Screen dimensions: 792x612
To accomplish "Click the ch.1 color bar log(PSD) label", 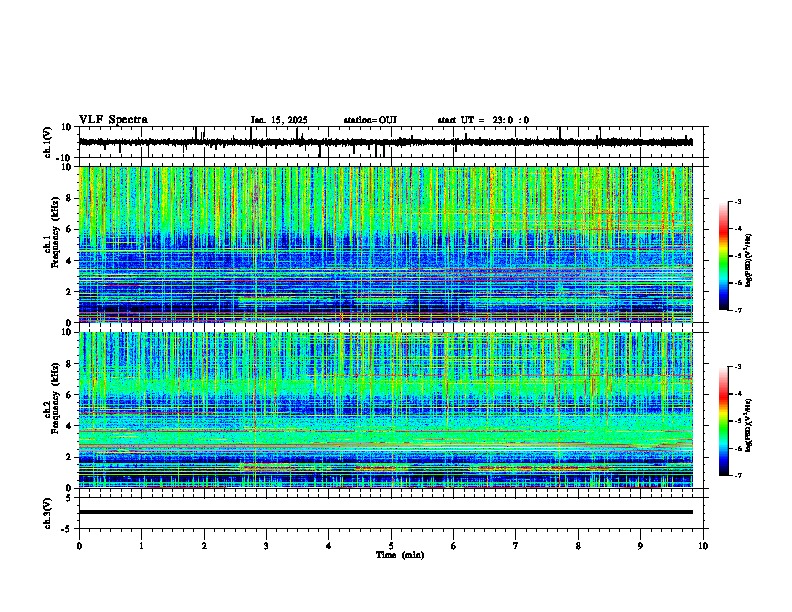I will pyautogui.click(x=748, y=260).
